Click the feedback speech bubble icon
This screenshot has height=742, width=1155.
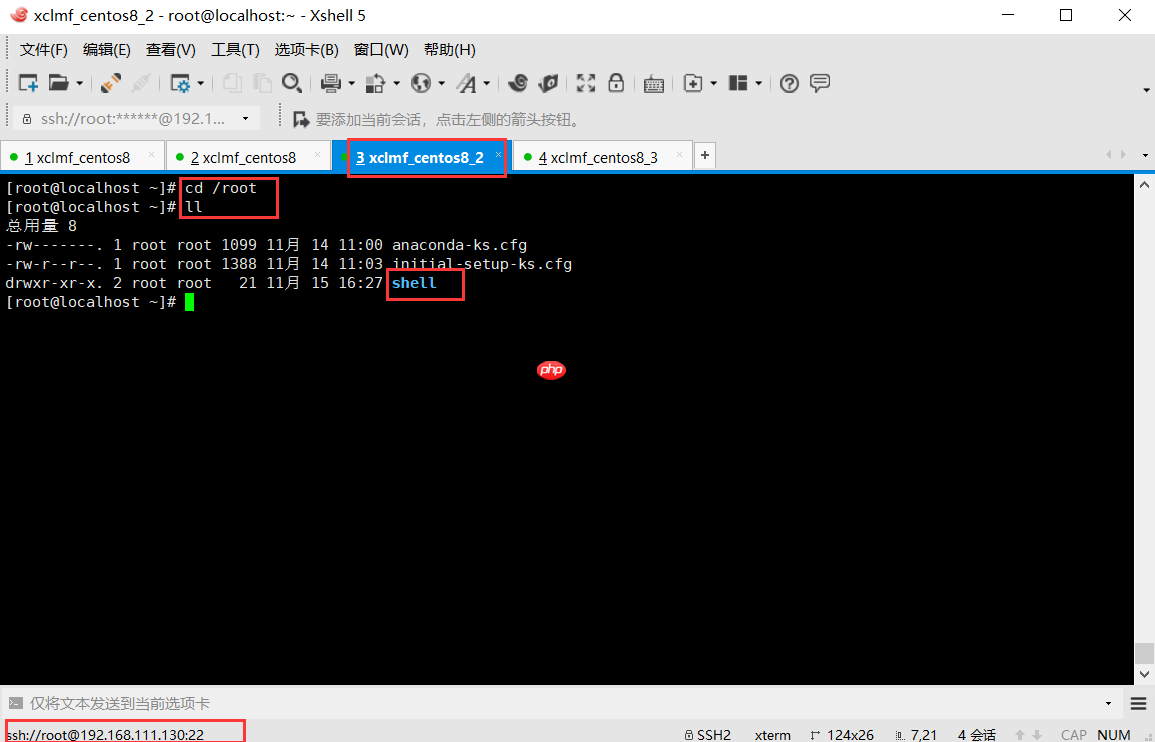pyautogui.click(x=820, y=83)
